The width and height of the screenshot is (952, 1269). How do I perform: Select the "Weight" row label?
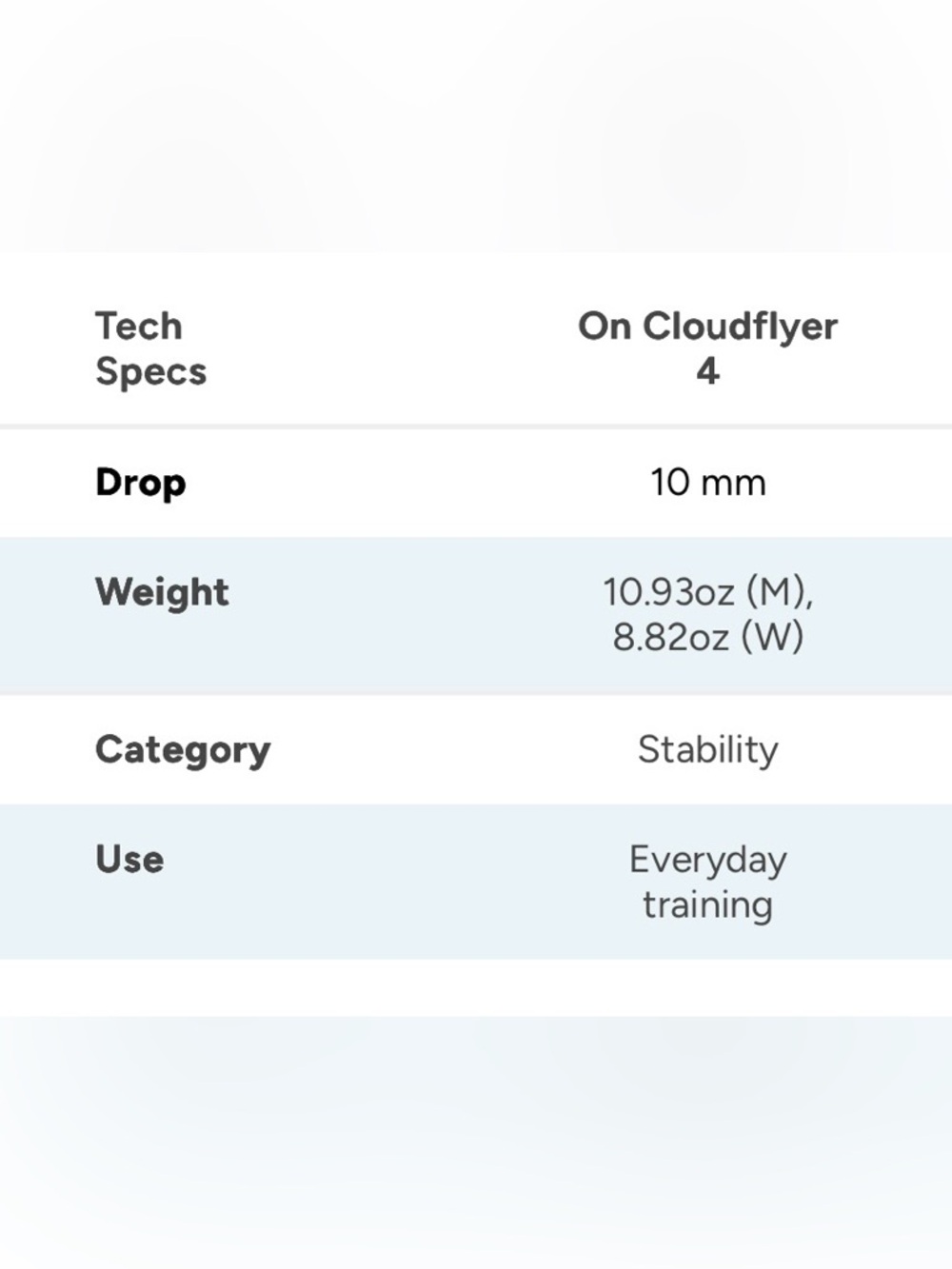point(162,592)
